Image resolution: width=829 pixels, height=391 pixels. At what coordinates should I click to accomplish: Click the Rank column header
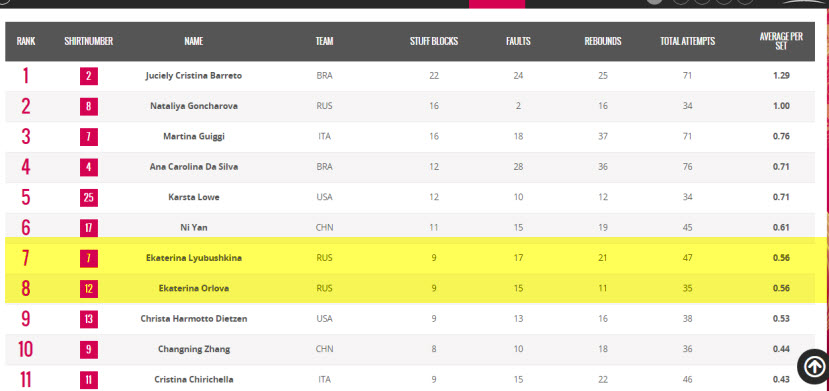26,41
